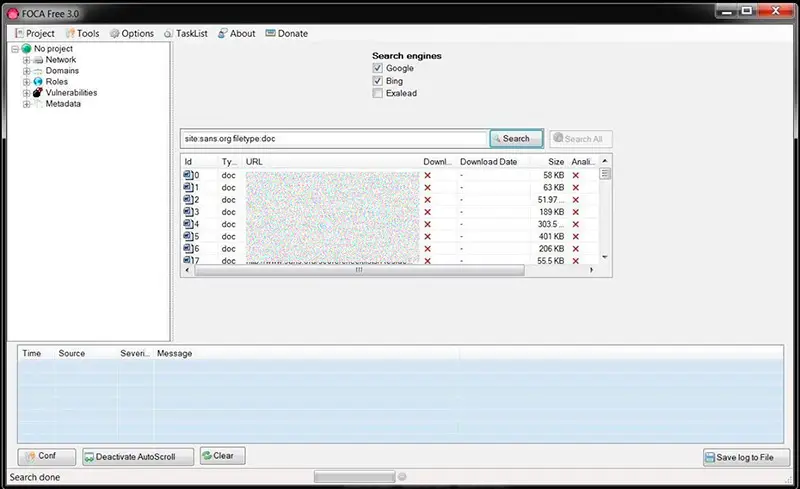The height and width of the screenshot is (489, 800).
Task: Toggle the Google search engine checkbox
Action: [x=378, y=68]
